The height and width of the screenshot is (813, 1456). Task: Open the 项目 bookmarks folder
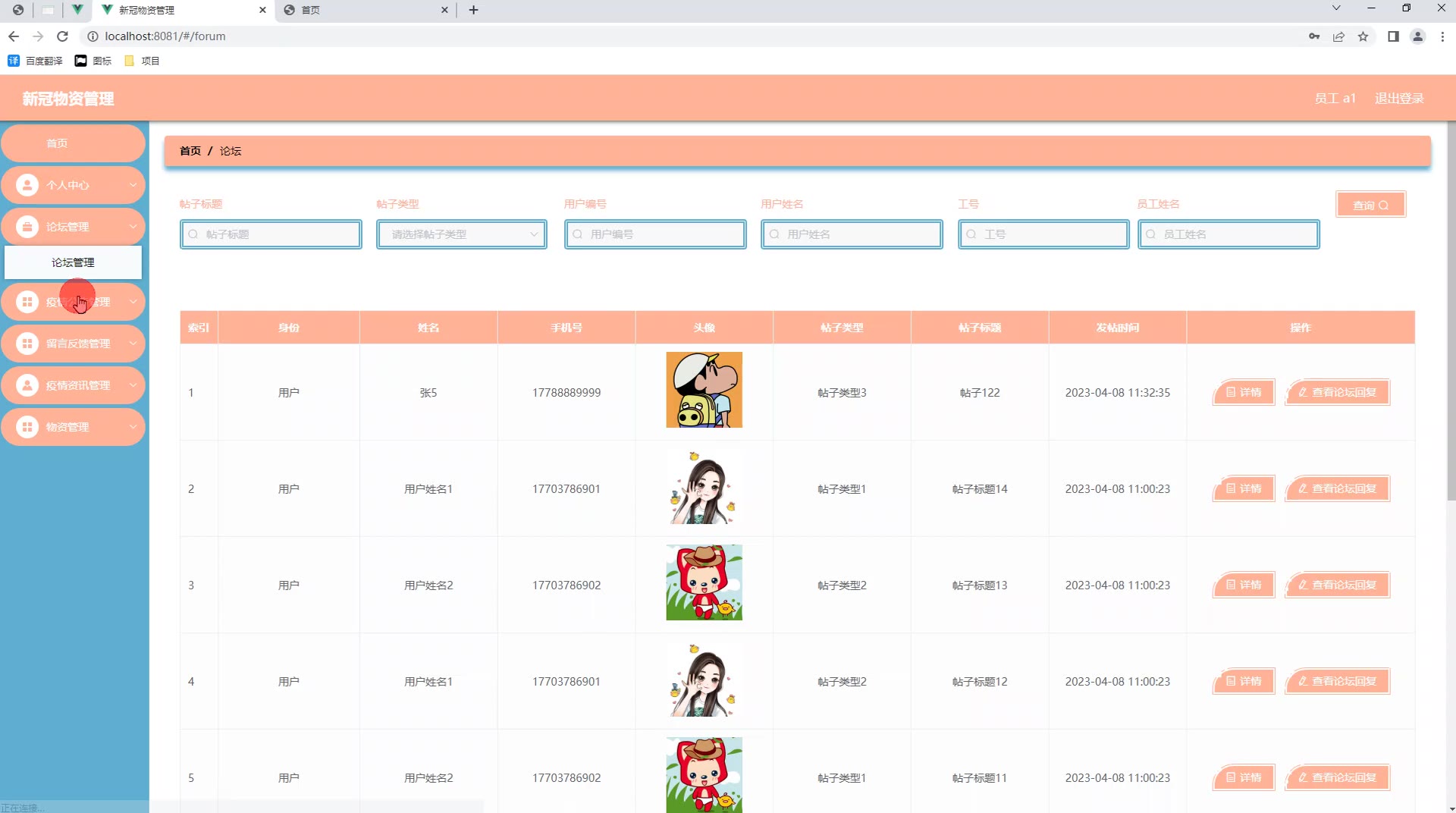[142, 61]
